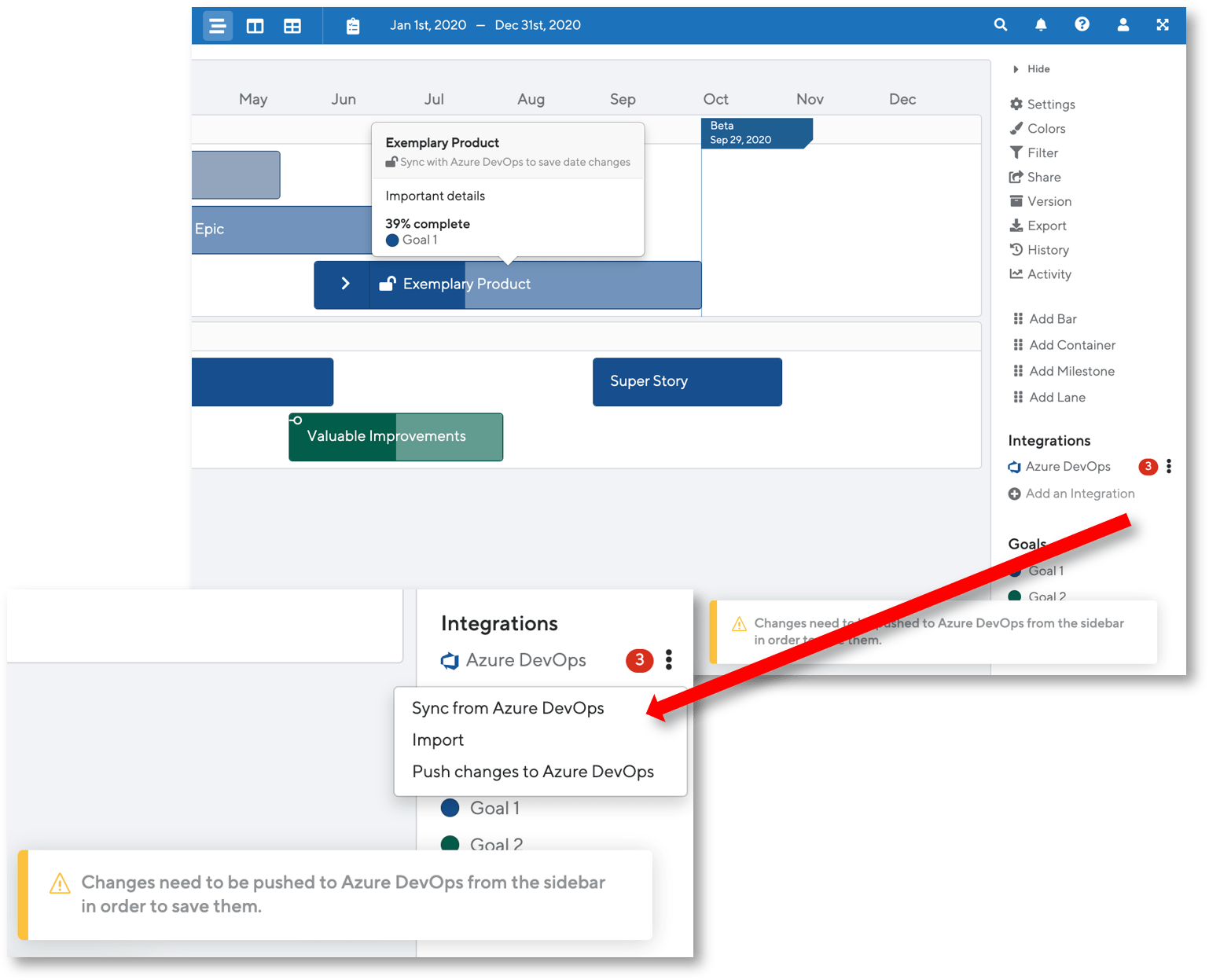The height and width of the screenshot is (980, 1209).
Task: Click the Oct month header
Action: click(x=715, y=99)
